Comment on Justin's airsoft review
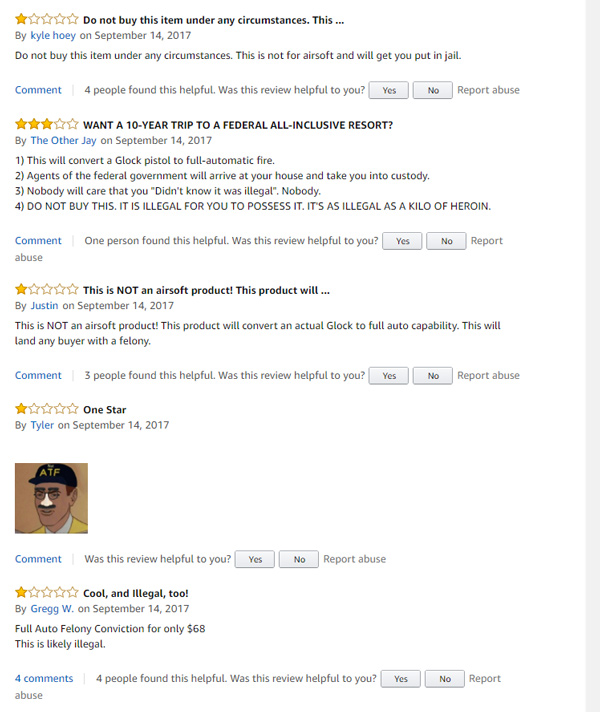Screen dimensions: 600x712 click(x=38, y=376)
